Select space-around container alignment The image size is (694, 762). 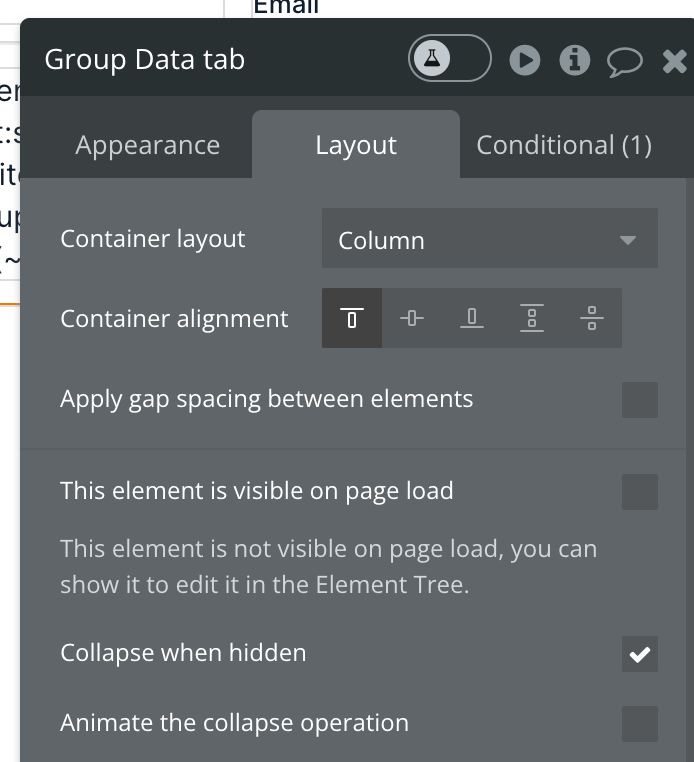592,319
